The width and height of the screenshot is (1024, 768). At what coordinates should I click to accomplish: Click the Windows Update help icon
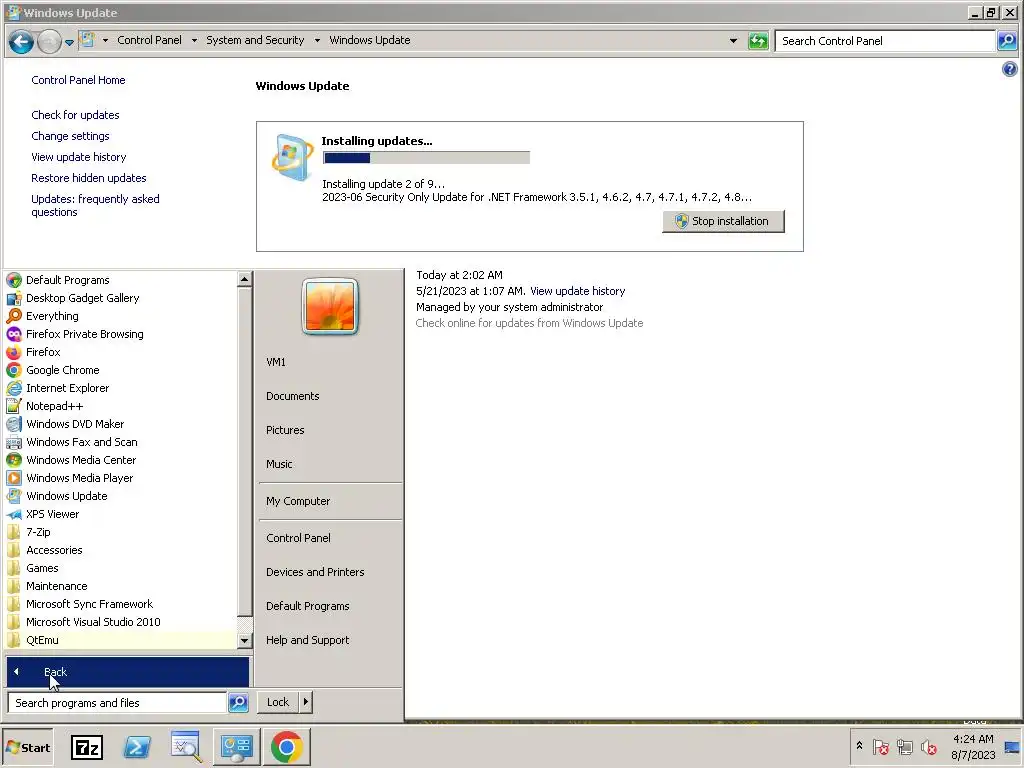click(x=1009, y=69)
